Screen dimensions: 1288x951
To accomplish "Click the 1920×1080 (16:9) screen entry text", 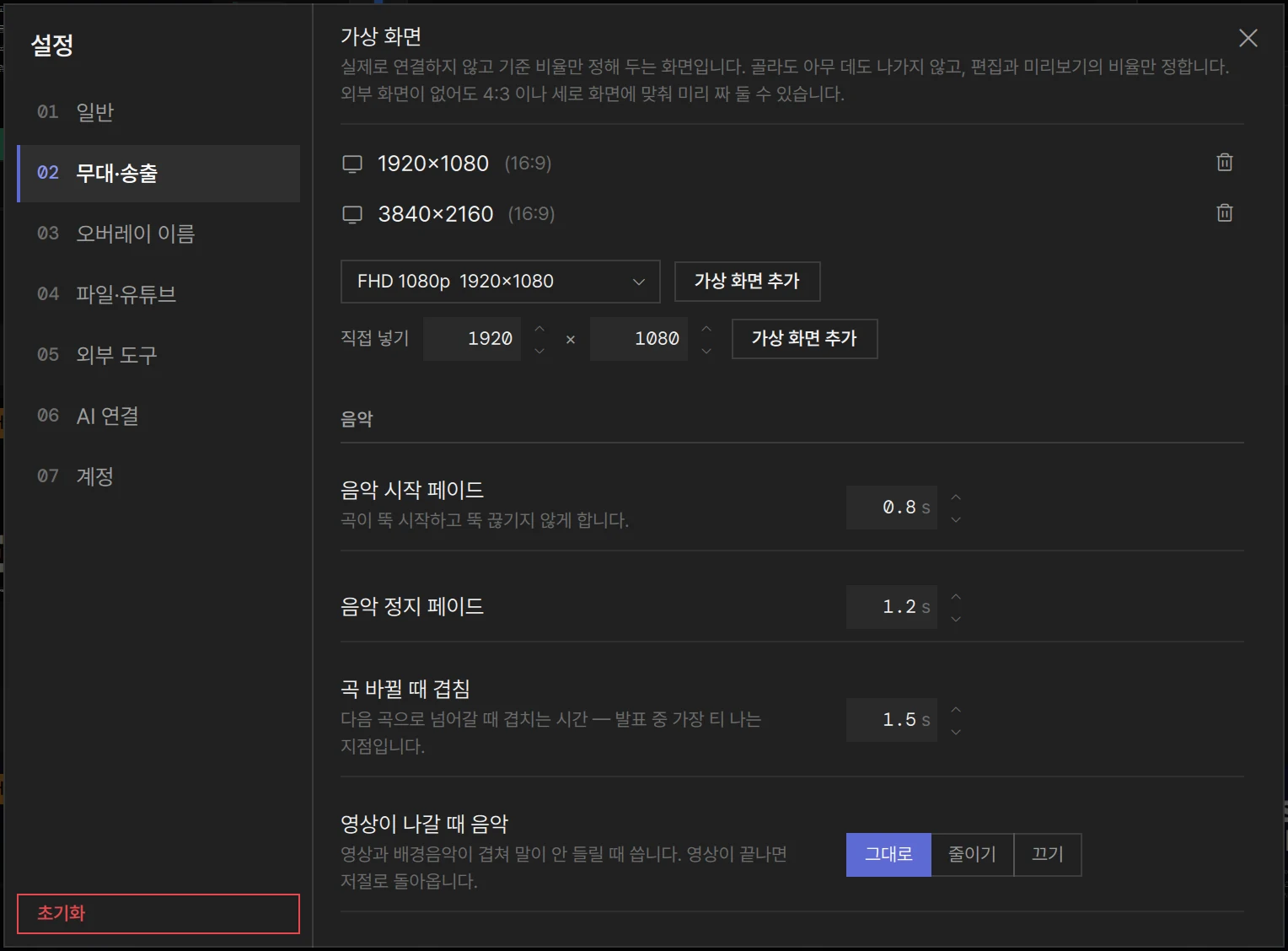I will 464,164.
